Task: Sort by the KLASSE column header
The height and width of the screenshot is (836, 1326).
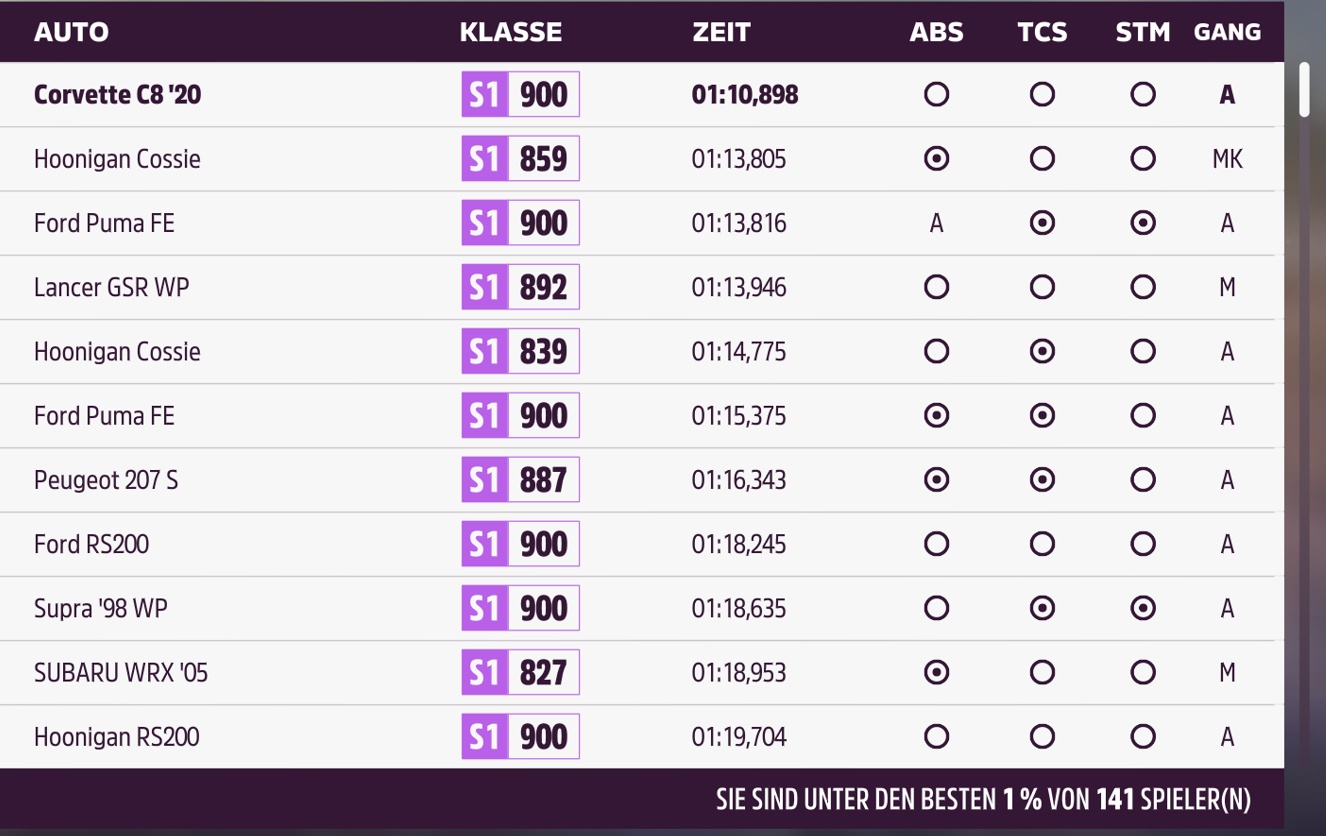Action: click(510, 32)
